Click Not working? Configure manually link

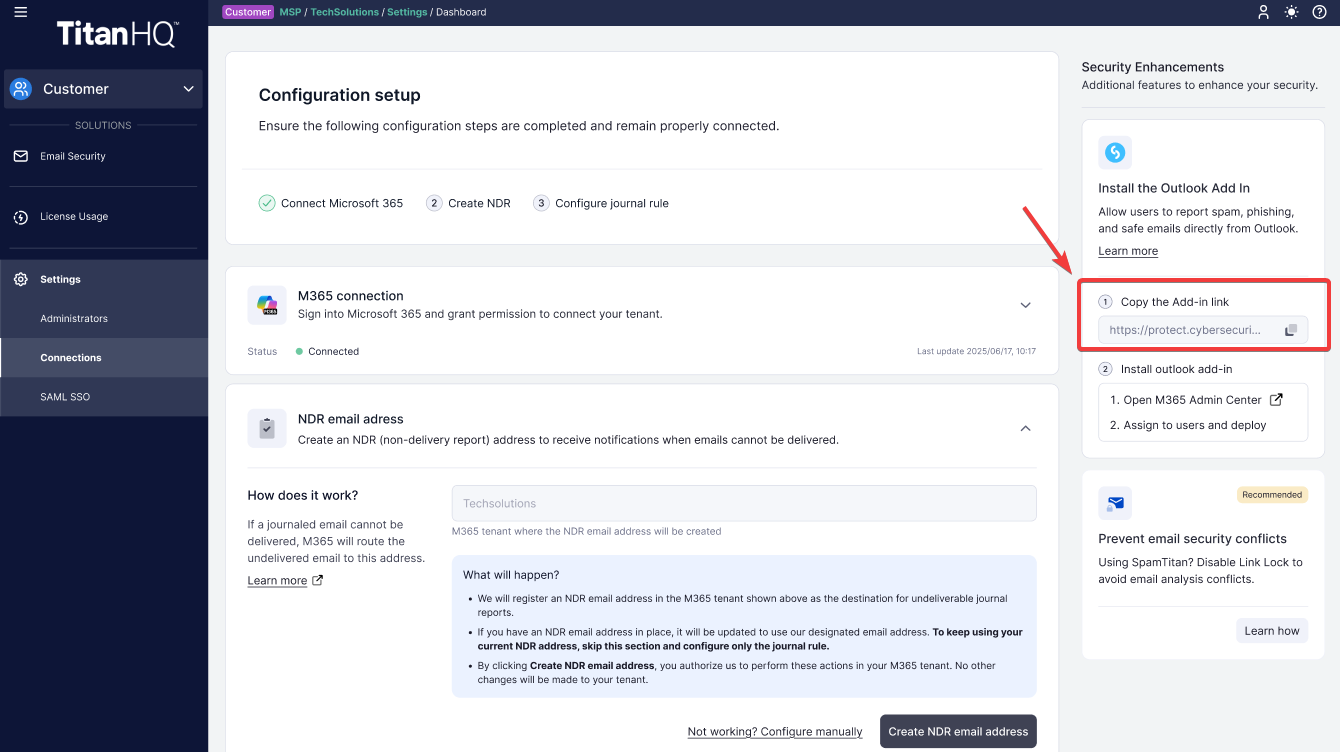(x=775, y=732)
